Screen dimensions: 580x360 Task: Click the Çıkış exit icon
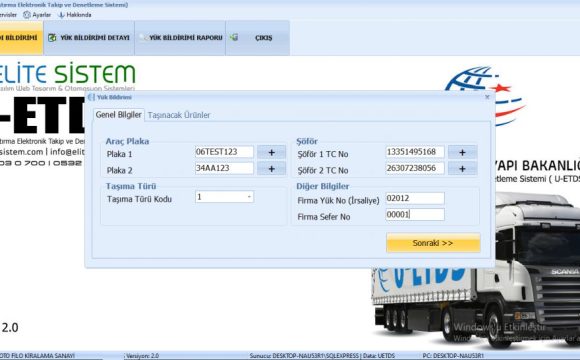point(234,37)
